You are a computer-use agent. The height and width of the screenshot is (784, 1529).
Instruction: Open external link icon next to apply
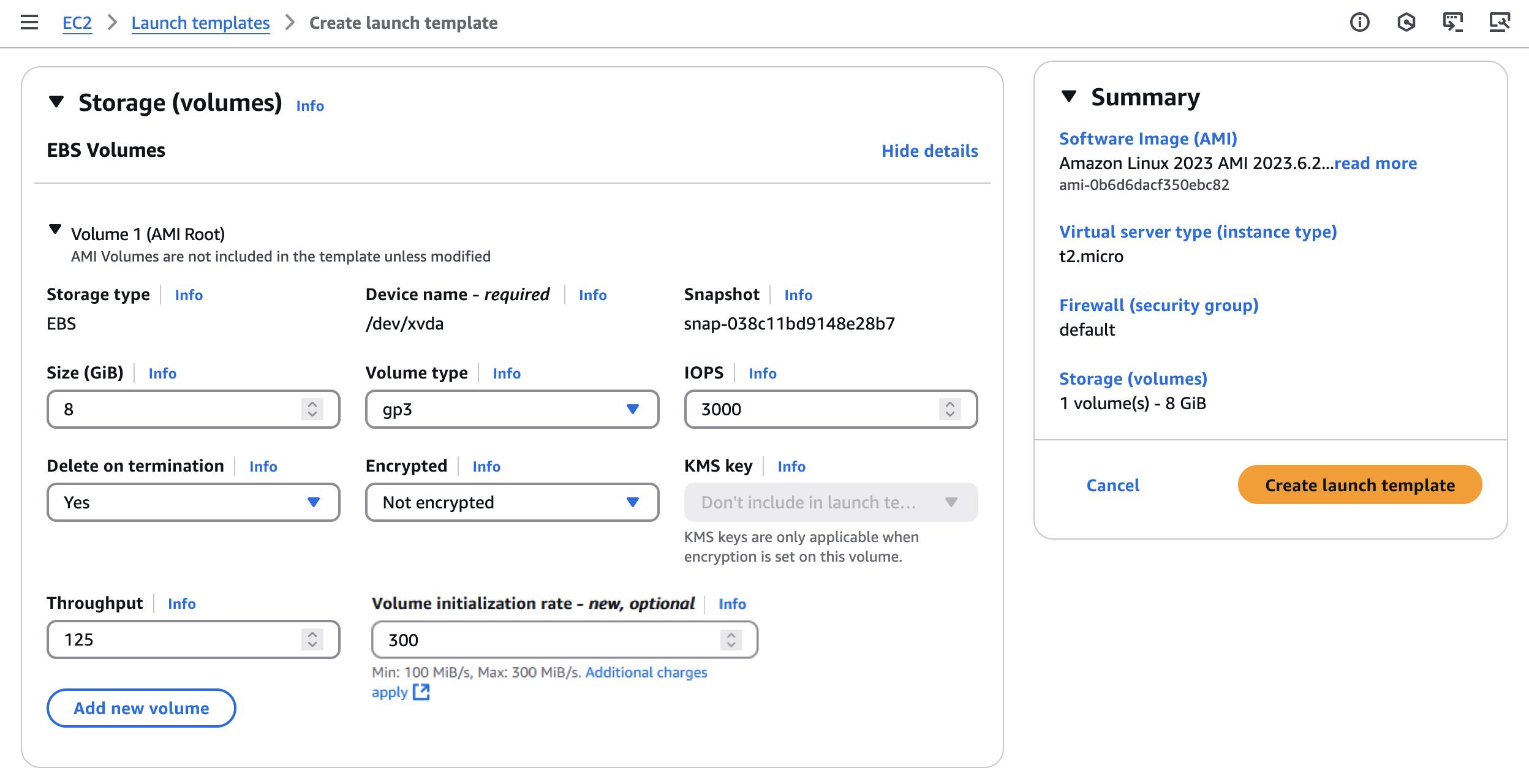click(x=421, y=692)
